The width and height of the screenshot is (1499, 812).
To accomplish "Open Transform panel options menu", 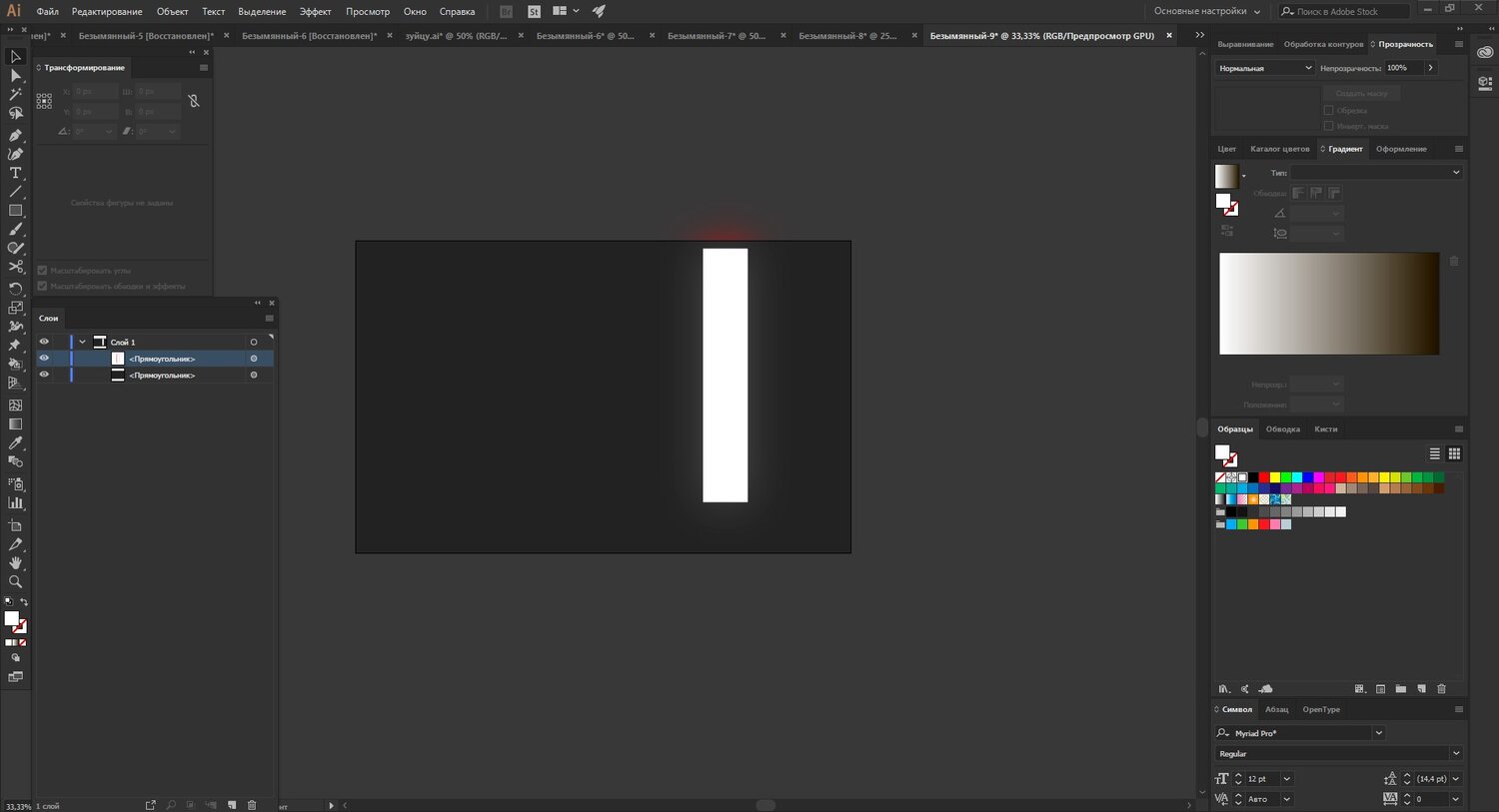I will pyautogui.click(x=204, y=68).
